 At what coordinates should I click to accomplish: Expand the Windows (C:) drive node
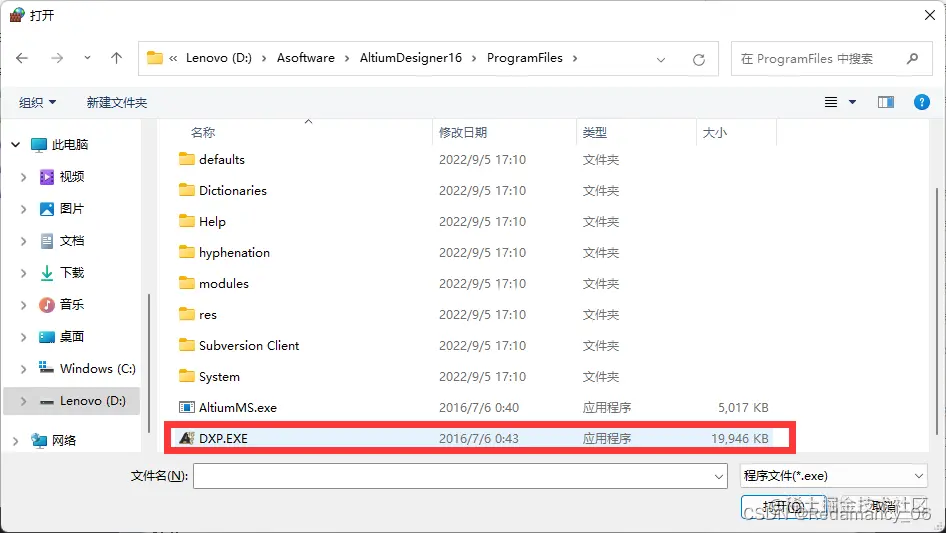24,369
